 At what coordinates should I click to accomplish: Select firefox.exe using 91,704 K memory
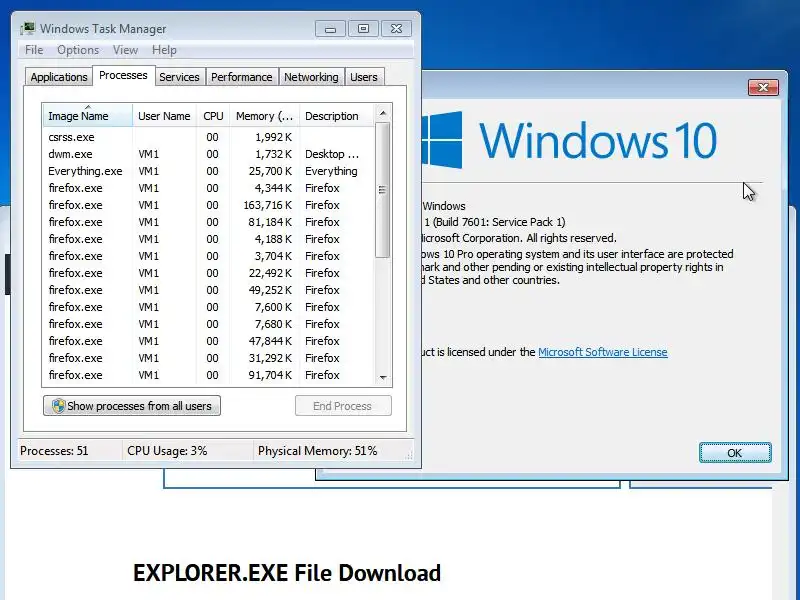[x=209, y=375]
